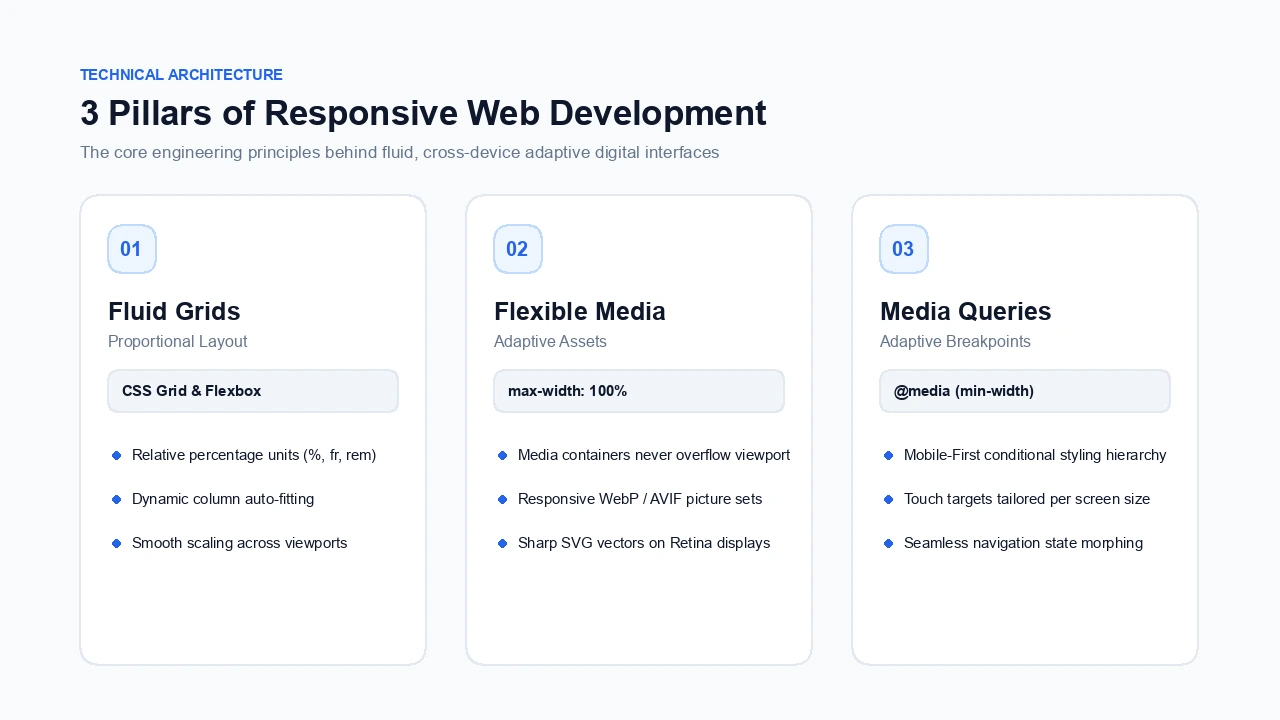1280x720 pixels.
Task: Click the Proportional Layout subtitle
Action: point(178,341)
